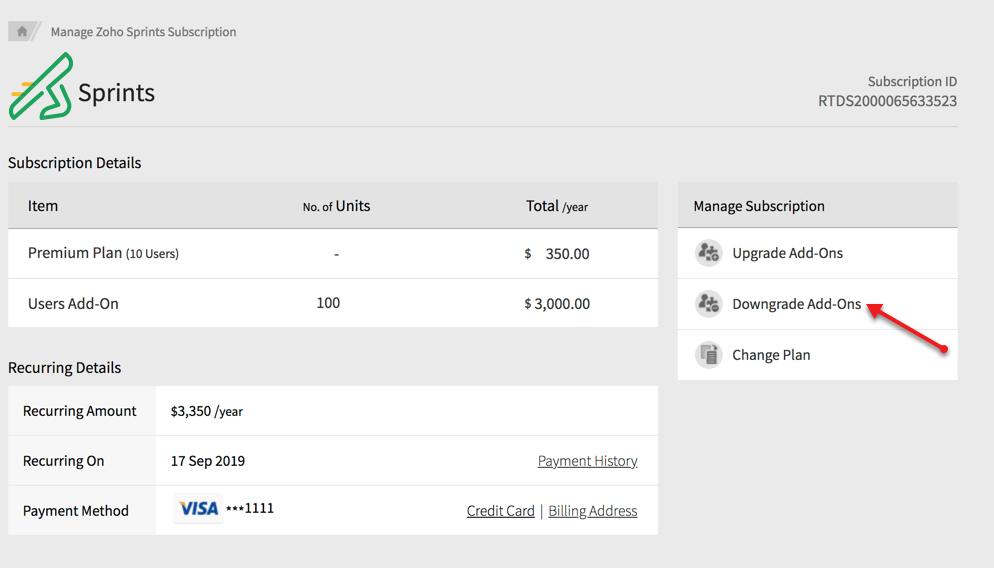Click the Zoho Sprints logo
Viewport: 994px width, 568px height.
point(42,86)
